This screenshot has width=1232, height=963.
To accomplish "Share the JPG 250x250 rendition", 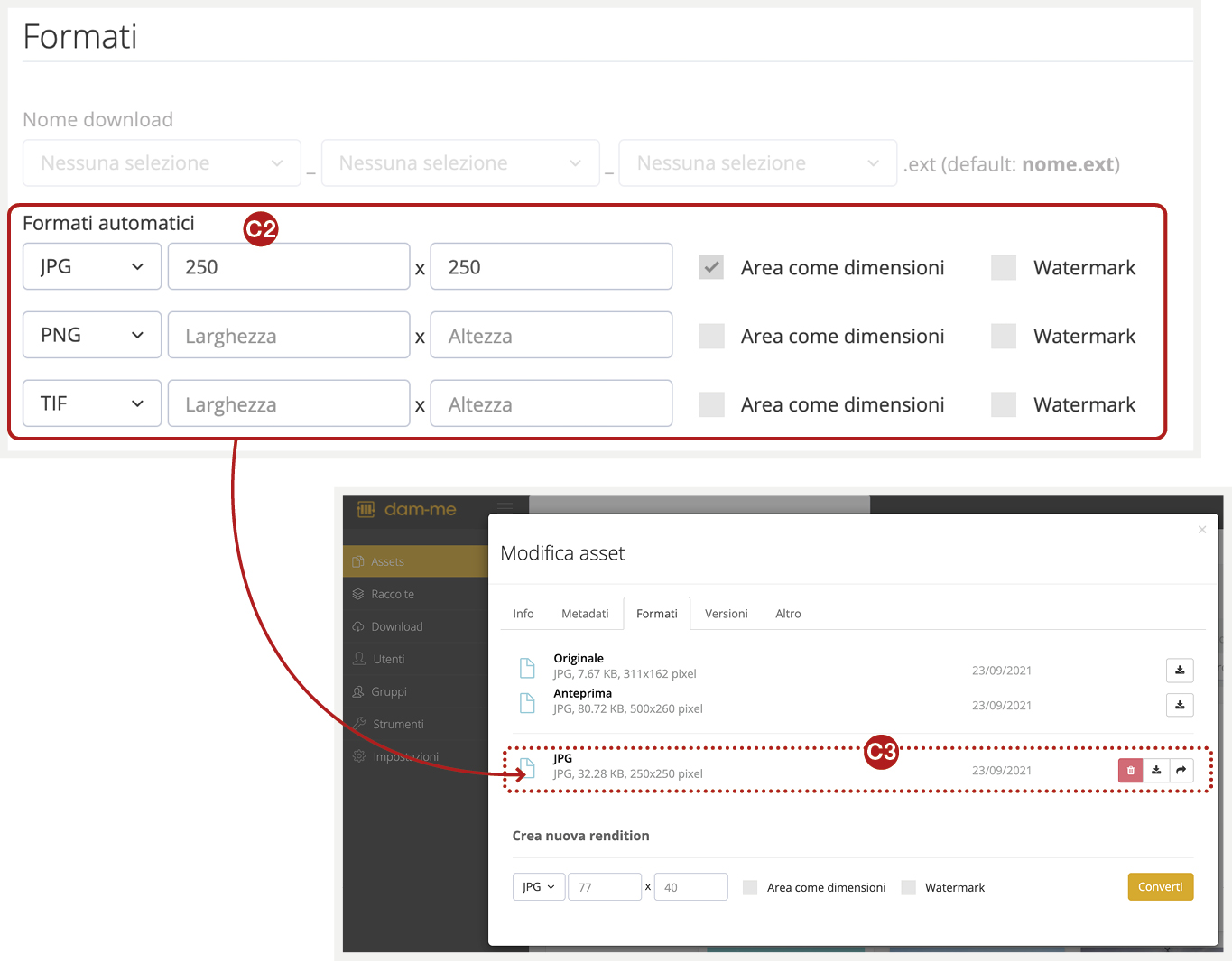I will click(x=1181, y=770).
